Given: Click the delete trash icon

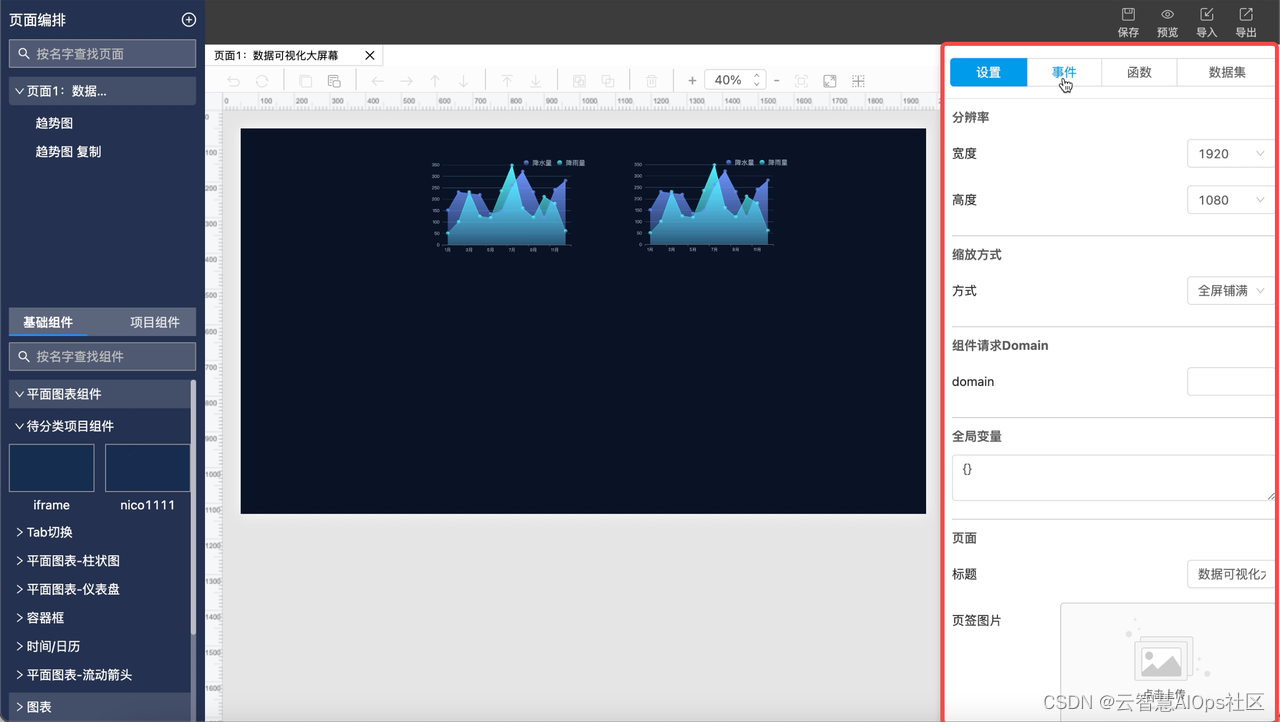Looking at the screenshot, I should point(652,81).
